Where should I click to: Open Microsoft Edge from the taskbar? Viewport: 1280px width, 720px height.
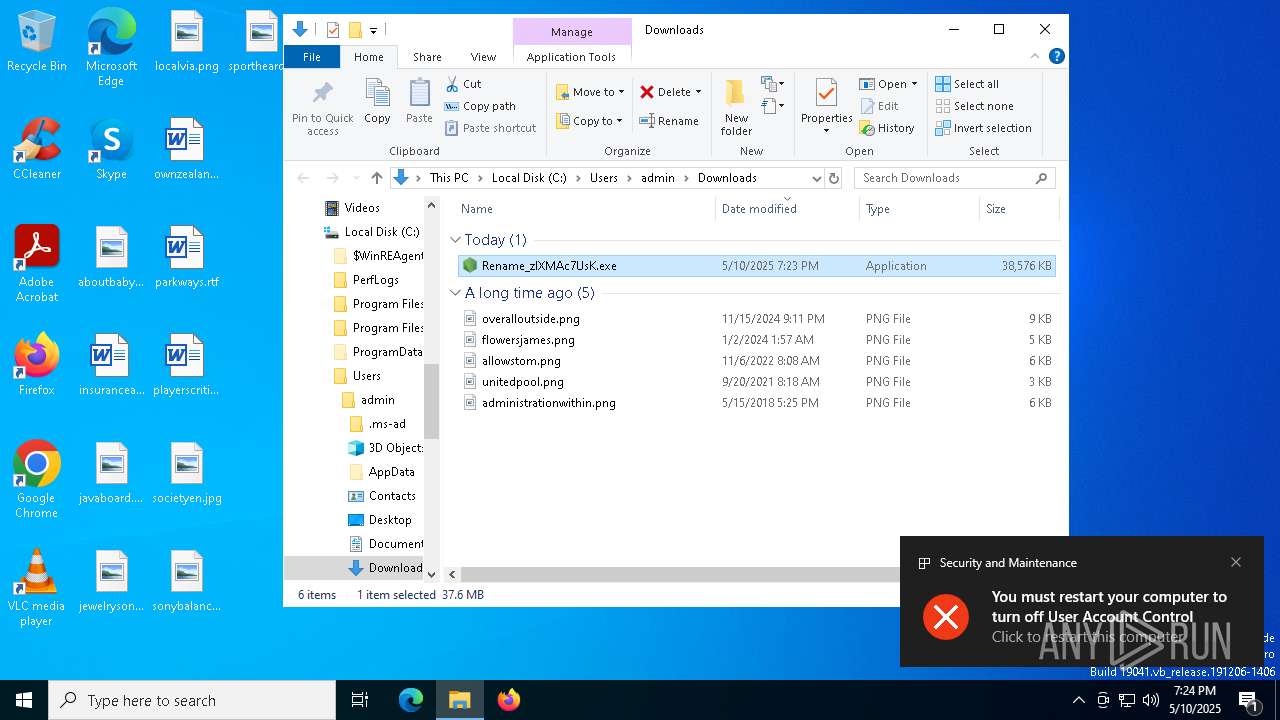pos(411,700)
